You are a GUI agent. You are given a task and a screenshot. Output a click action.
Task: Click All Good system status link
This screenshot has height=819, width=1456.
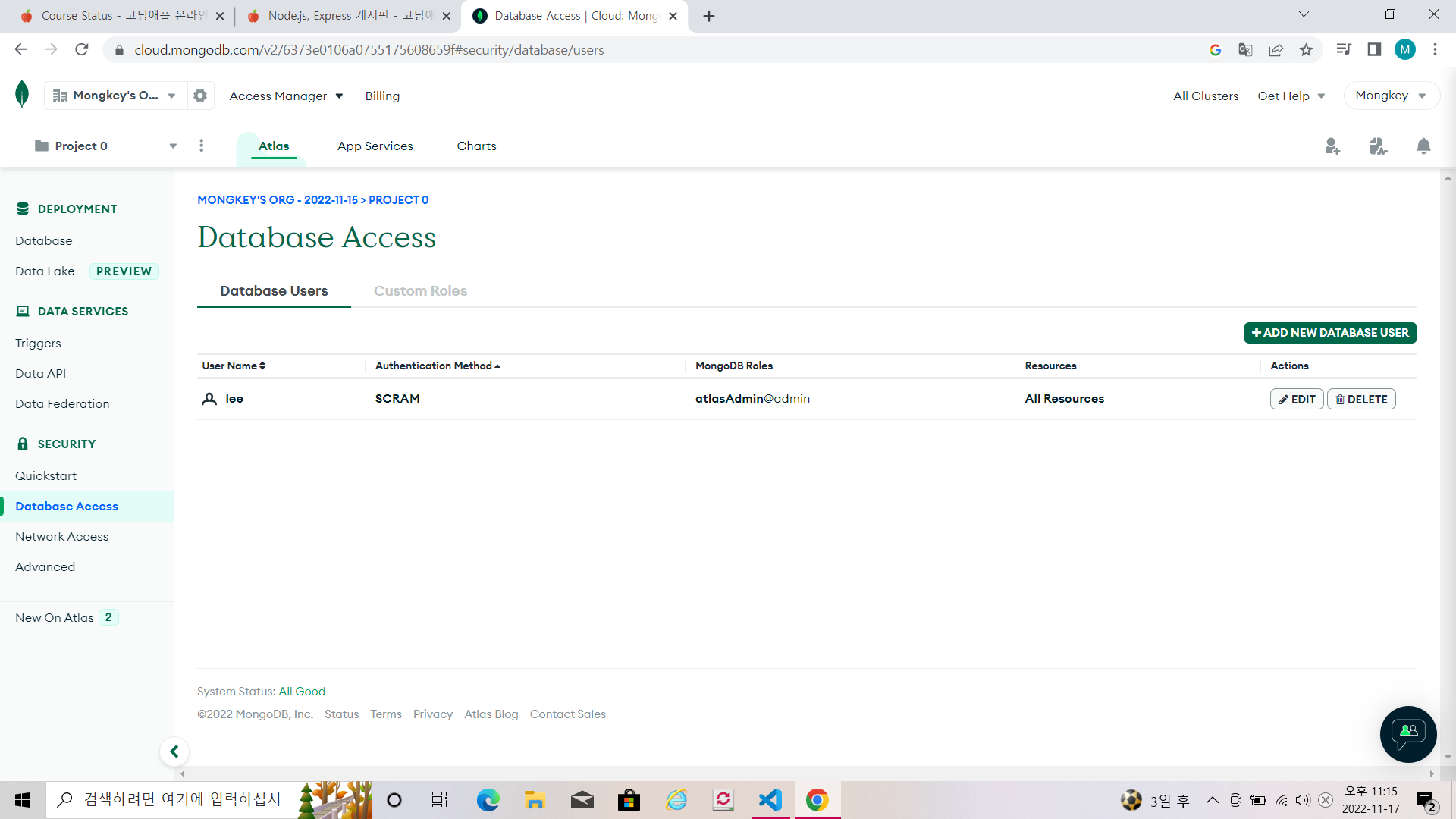click(x=302, y=692)
